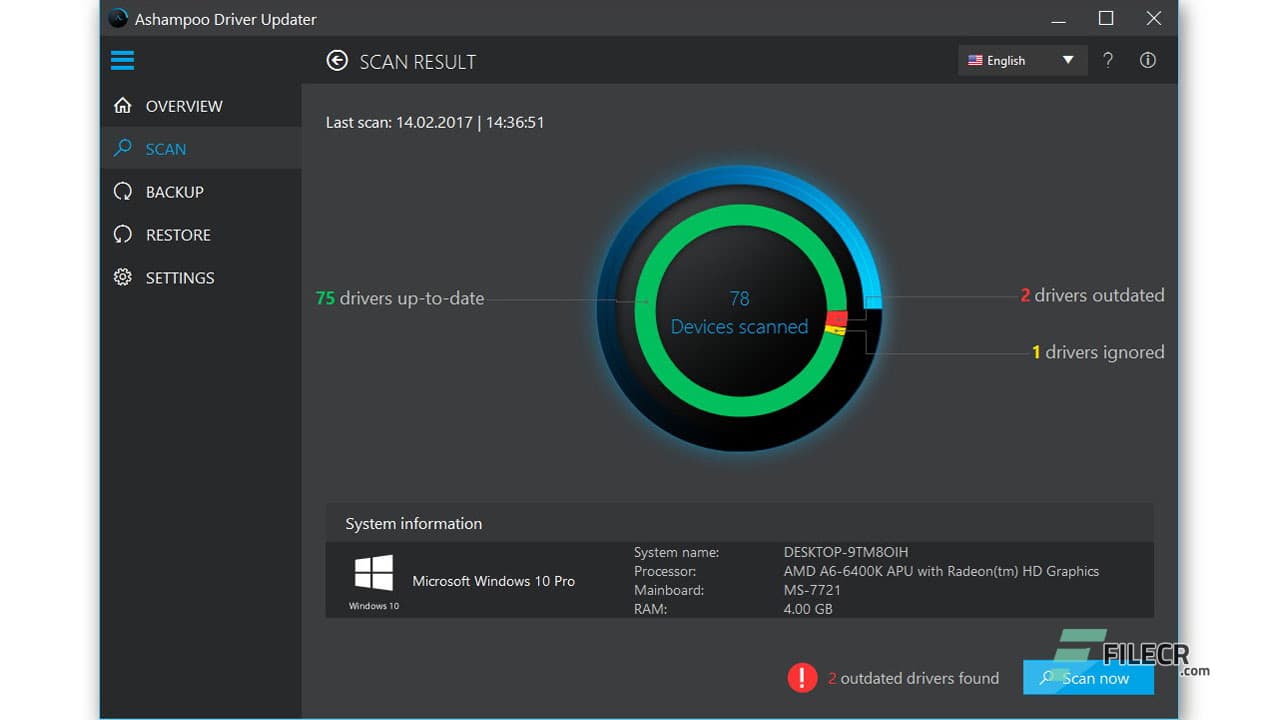
Task: Open the navigation hamburger menu
Action: (122, 60)
